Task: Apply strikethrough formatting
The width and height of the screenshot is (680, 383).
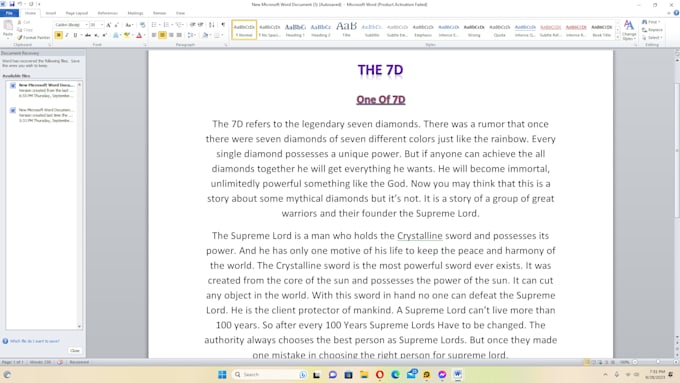Action: pyautogui.click(x=88, y=35)
